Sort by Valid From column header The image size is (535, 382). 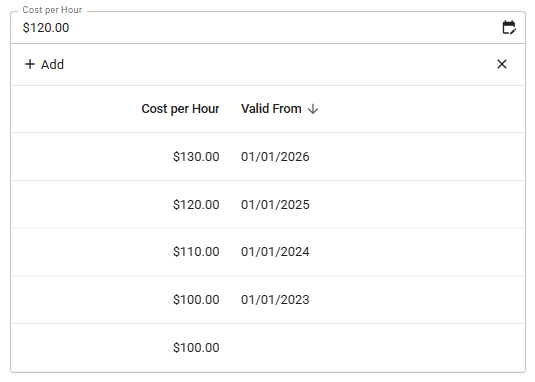271,109
